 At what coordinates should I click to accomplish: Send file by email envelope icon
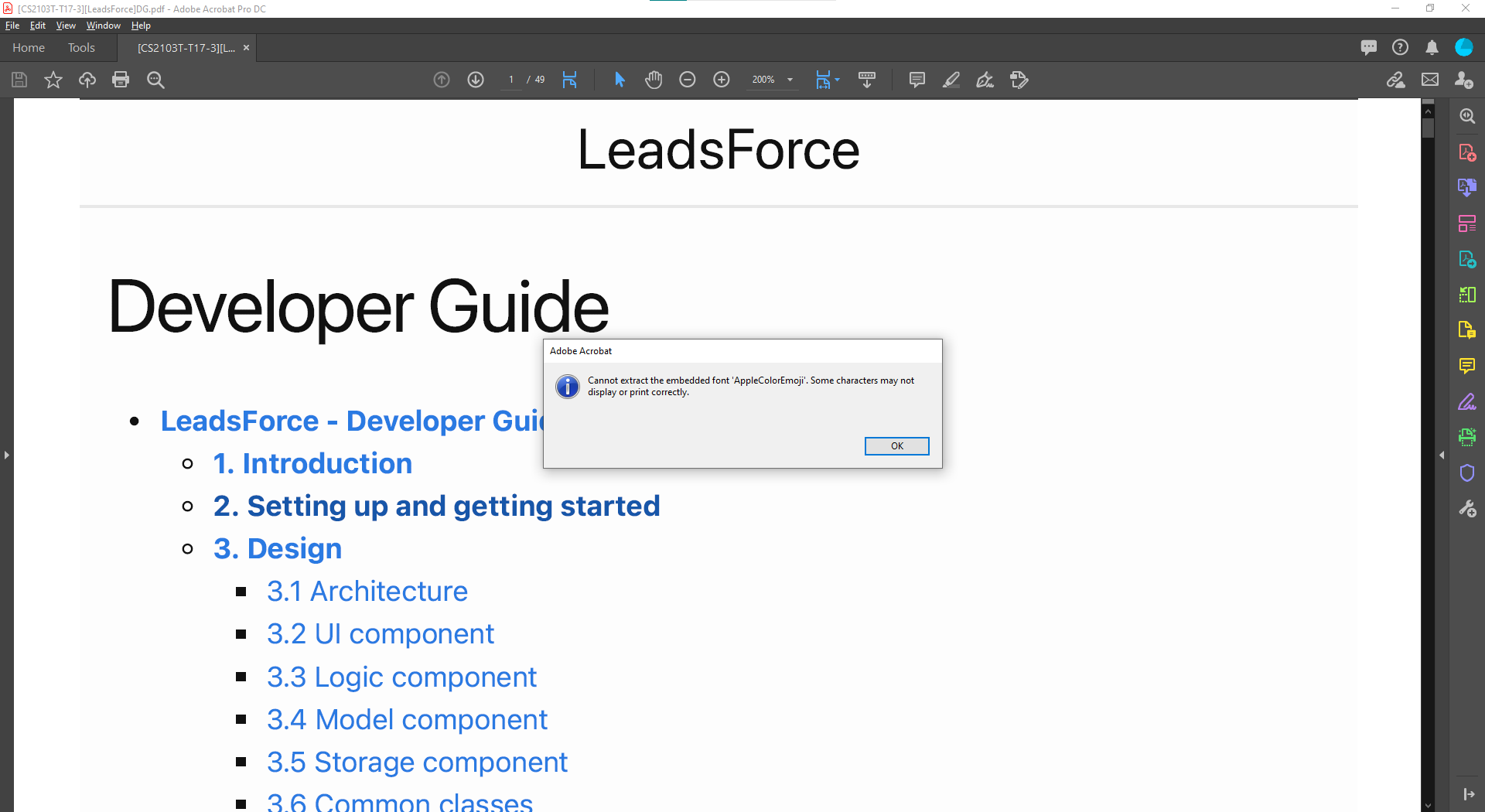coord(1430,80)
